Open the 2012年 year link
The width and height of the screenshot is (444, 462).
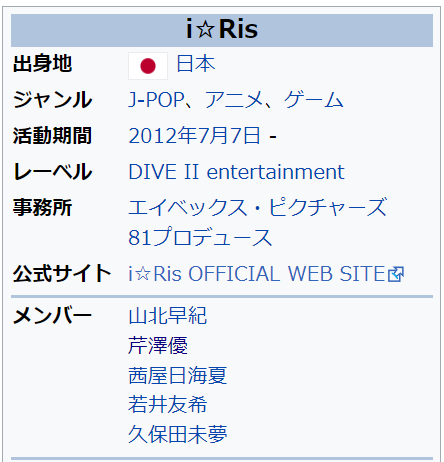pos(162,135)
